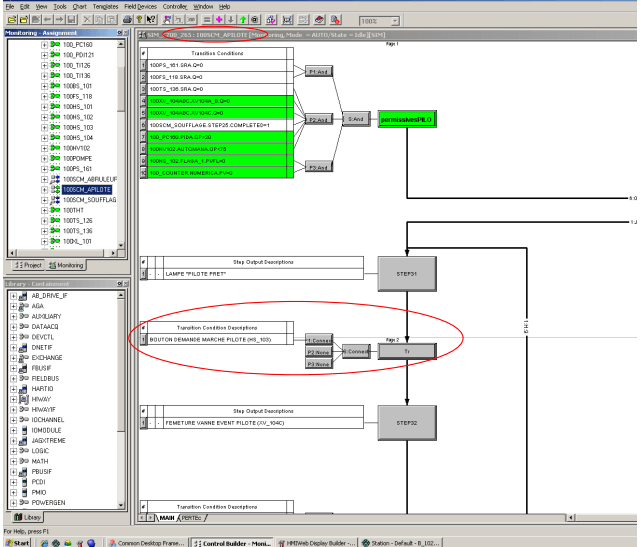Click the green up arrow upload icon
Image resolution: width=640 pixels, height=547 pixels.
click(x=243, y=19)
